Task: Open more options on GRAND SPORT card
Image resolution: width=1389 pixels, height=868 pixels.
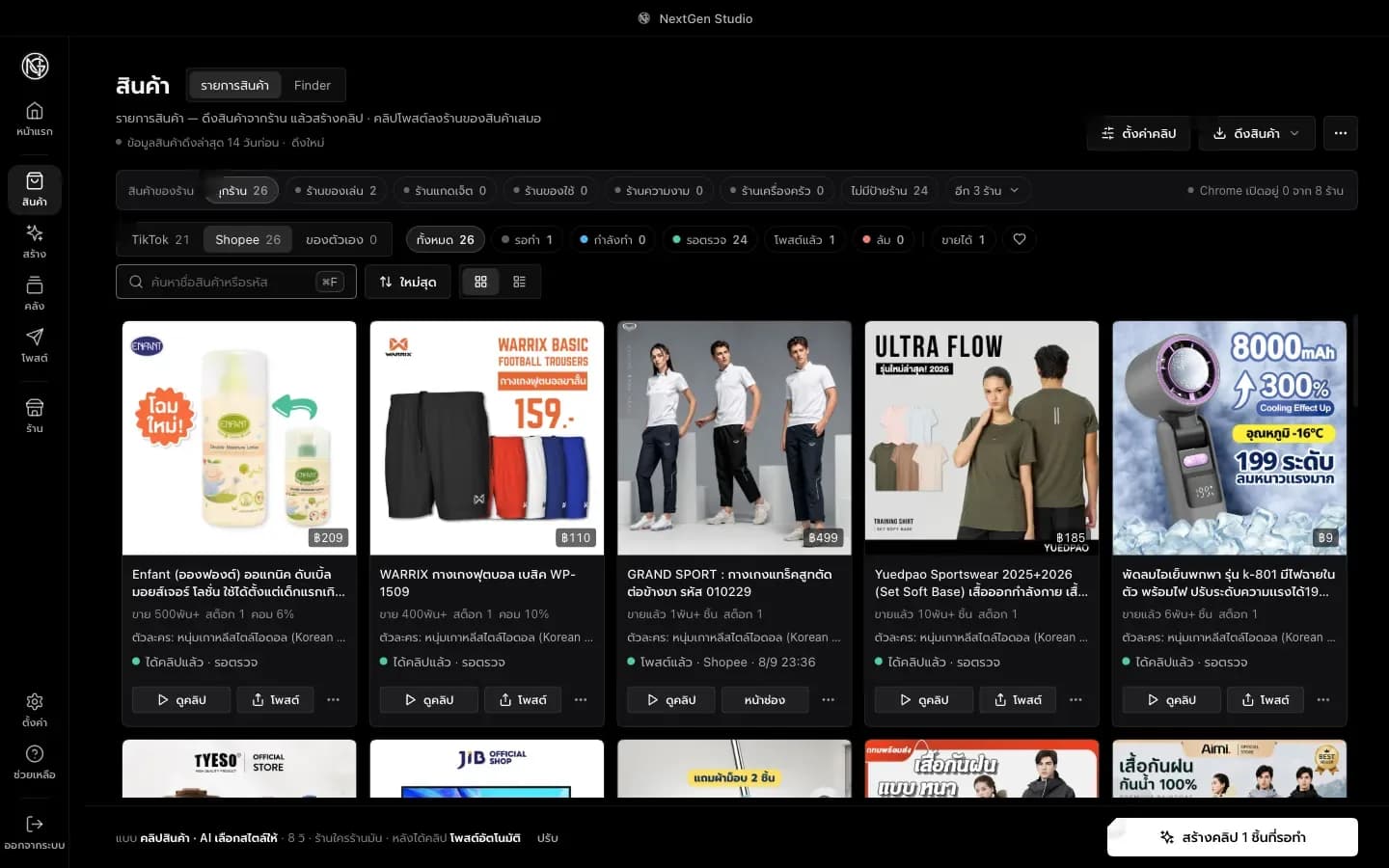Action: (x=828, y=699)
